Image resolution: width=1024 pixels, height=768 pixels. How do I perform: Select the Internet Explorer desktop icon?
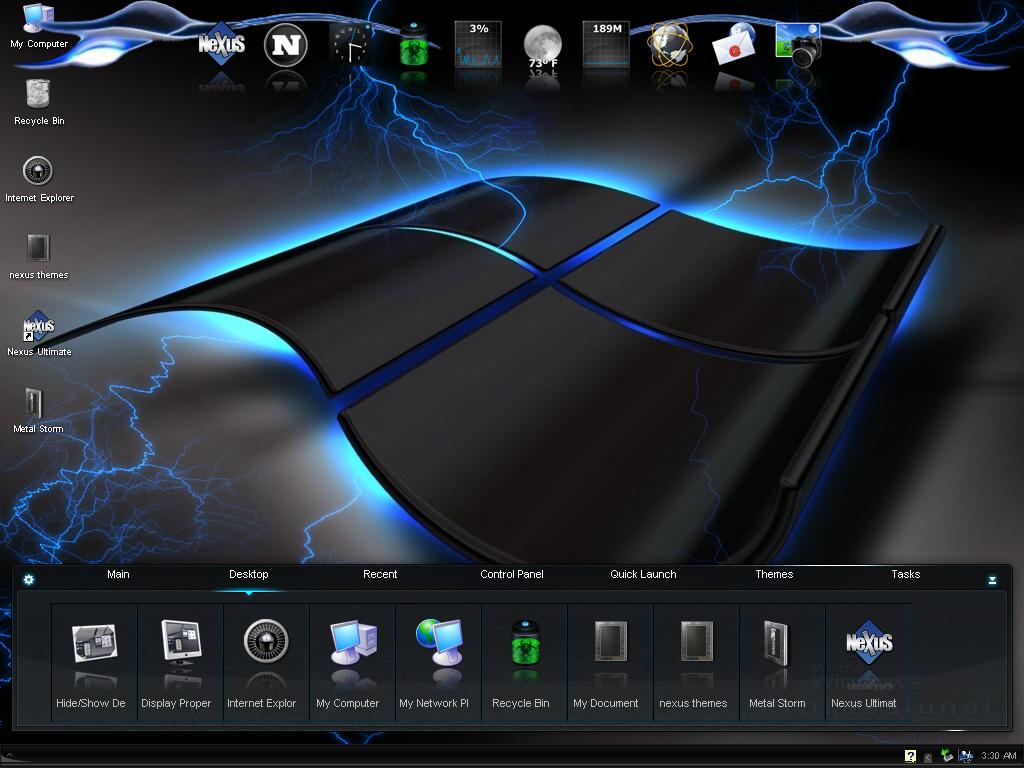[x=39, y=179]
